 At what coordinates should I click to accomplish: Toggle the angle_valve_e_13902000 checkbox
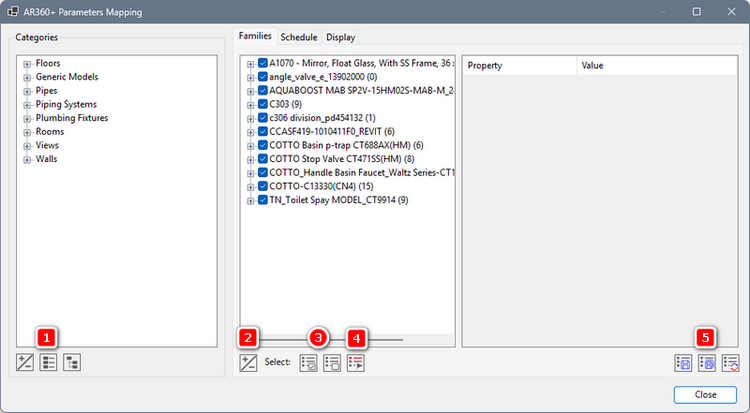(262, 76)
